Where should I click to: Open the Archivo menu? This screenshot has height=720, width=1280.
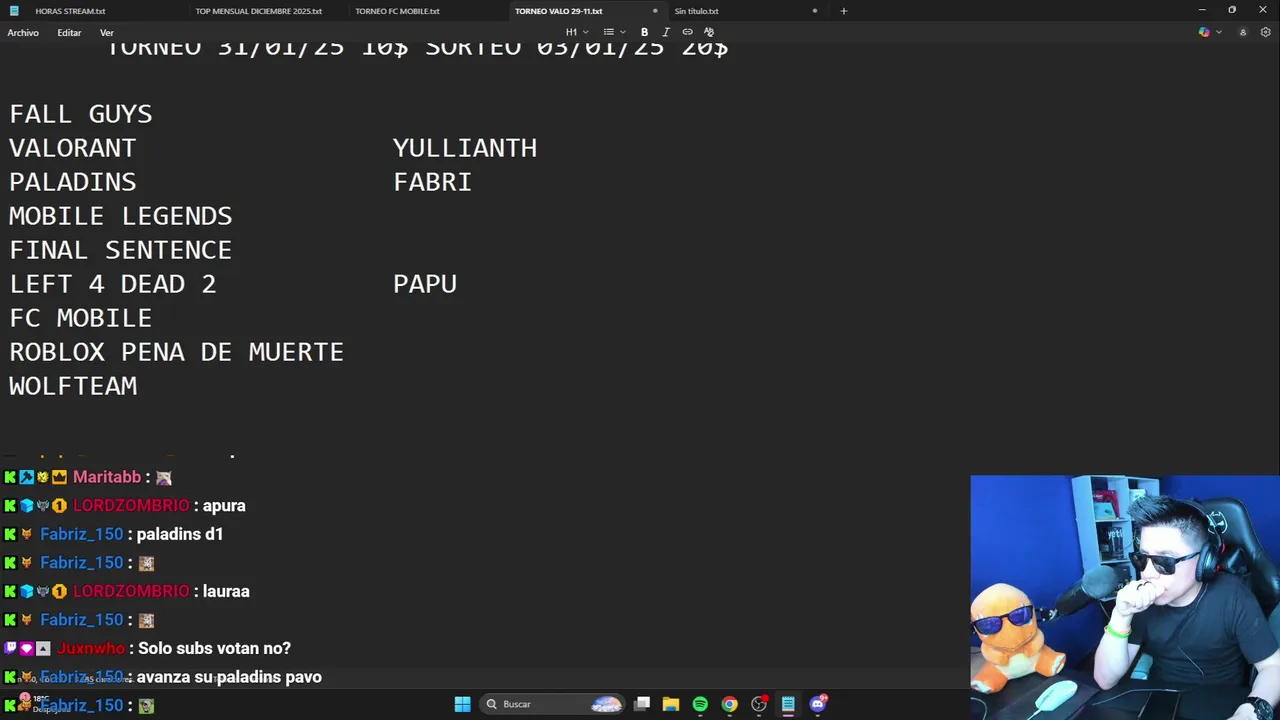(x=23, y=33)
